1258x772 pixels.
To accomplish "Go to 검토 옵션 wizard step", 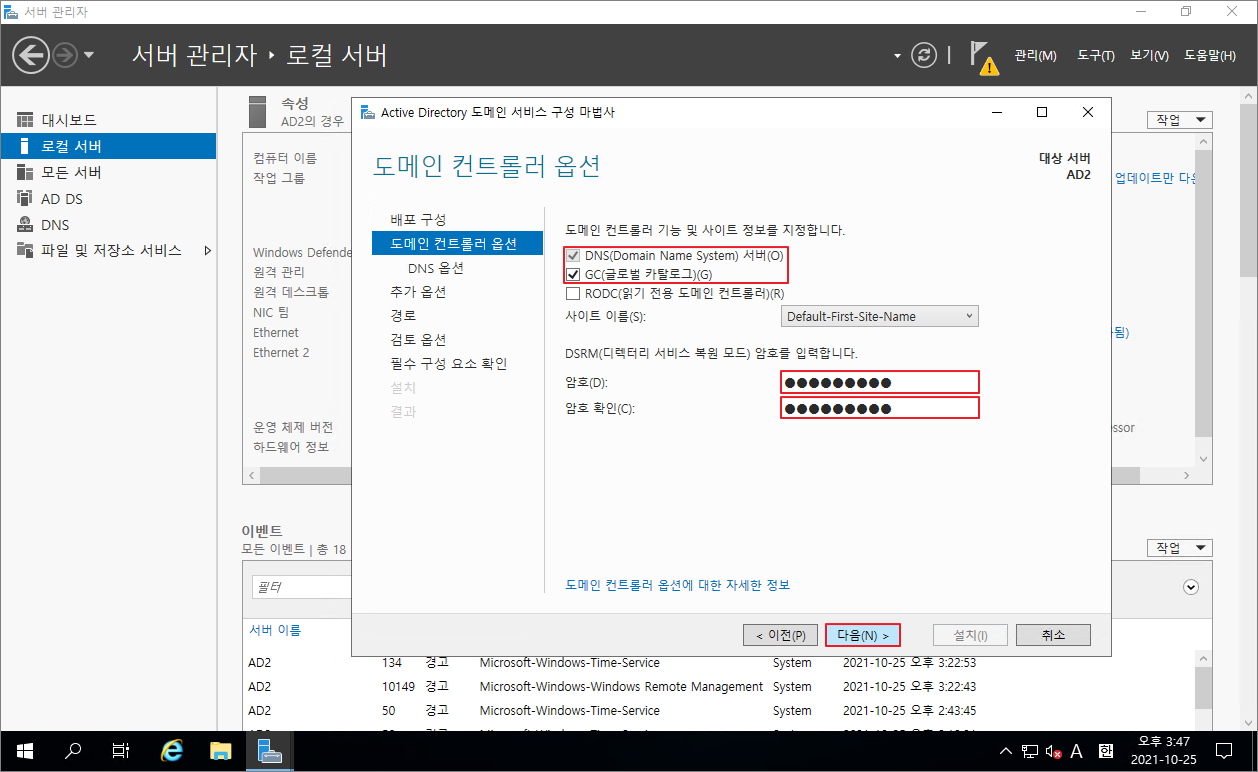I will [x=418, y=340].
